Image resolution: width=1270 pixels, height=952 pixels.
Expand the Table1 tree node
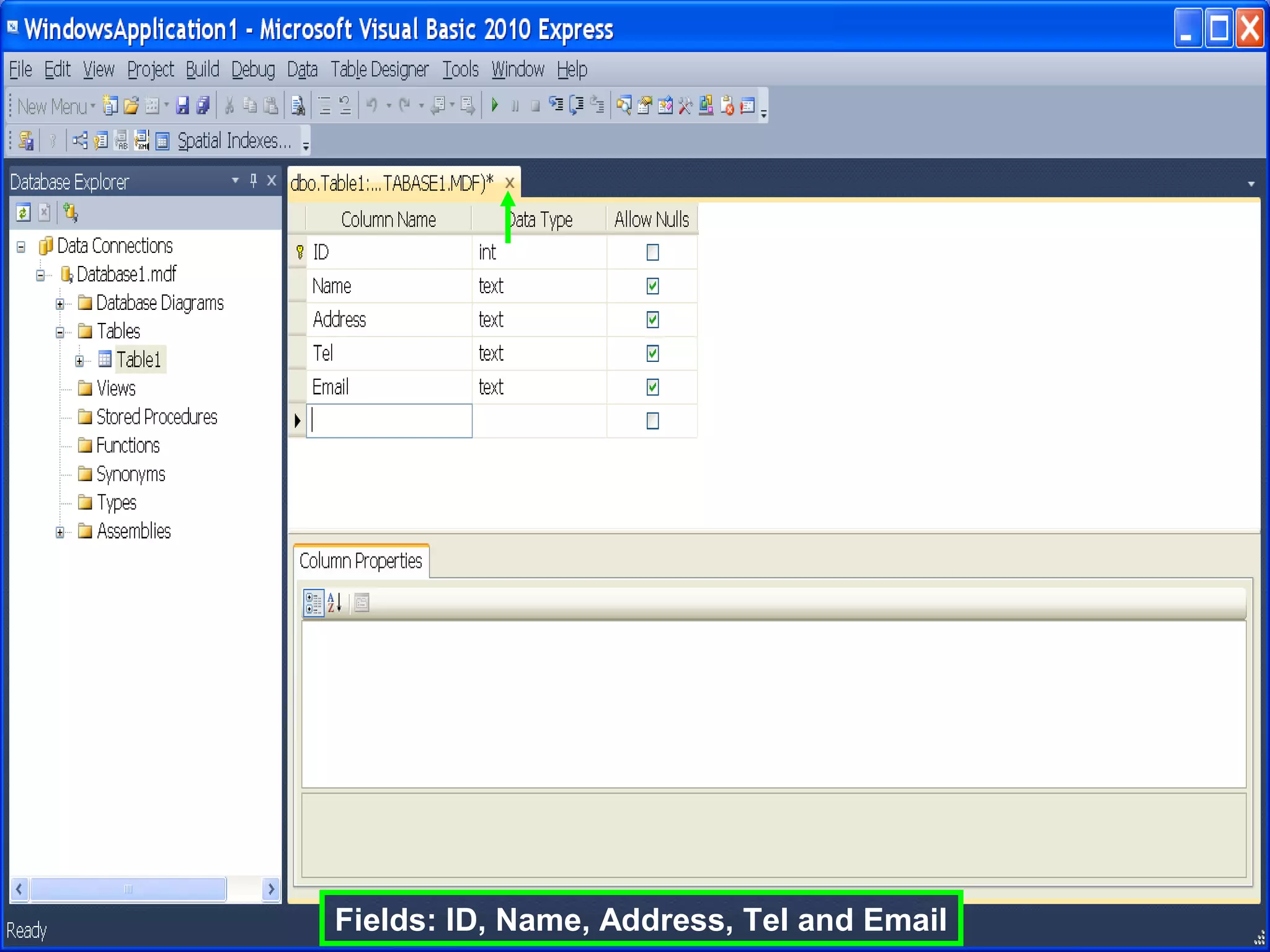(x=79, y=361)
